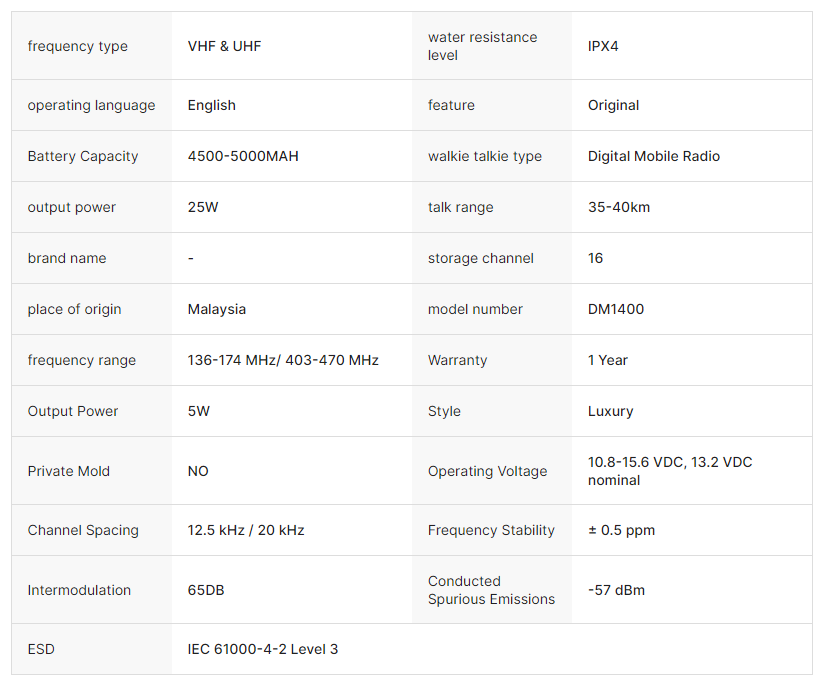The width and height of the screenshot is (830, 691).
Task: Select the '25W' output power value
Action: click(202, 207)
